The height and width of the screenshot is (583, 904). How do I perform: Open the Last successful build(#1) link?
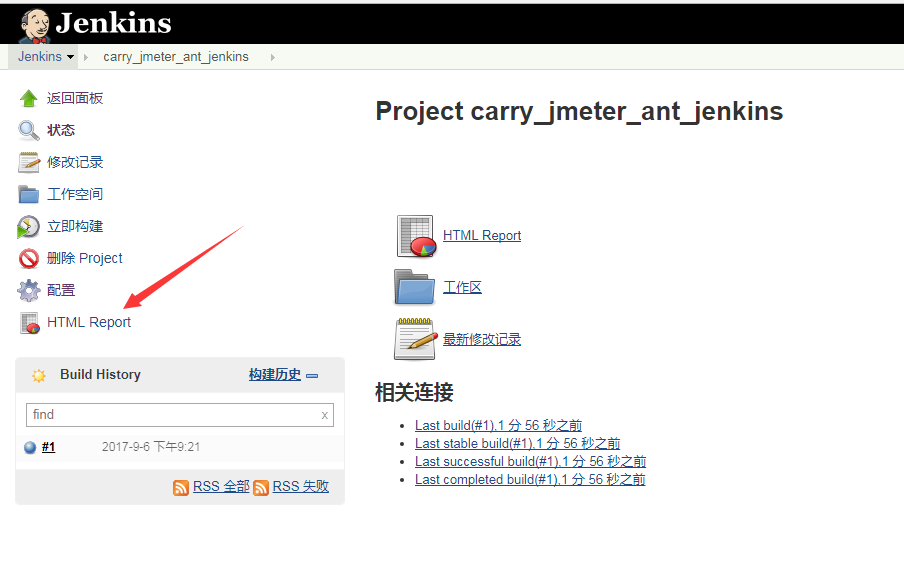point(530,461)
